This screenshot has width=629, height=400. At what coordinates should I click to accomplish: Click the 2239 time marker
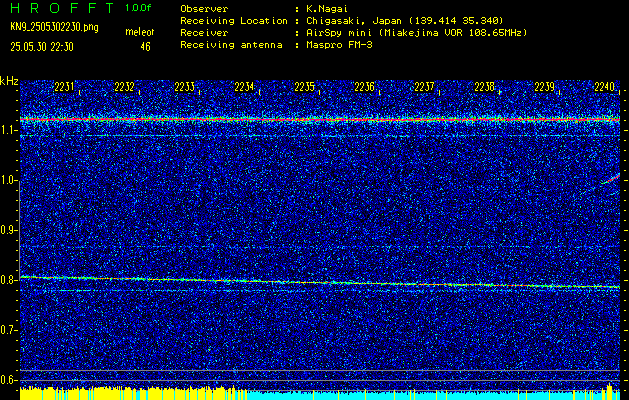(545, 87)
